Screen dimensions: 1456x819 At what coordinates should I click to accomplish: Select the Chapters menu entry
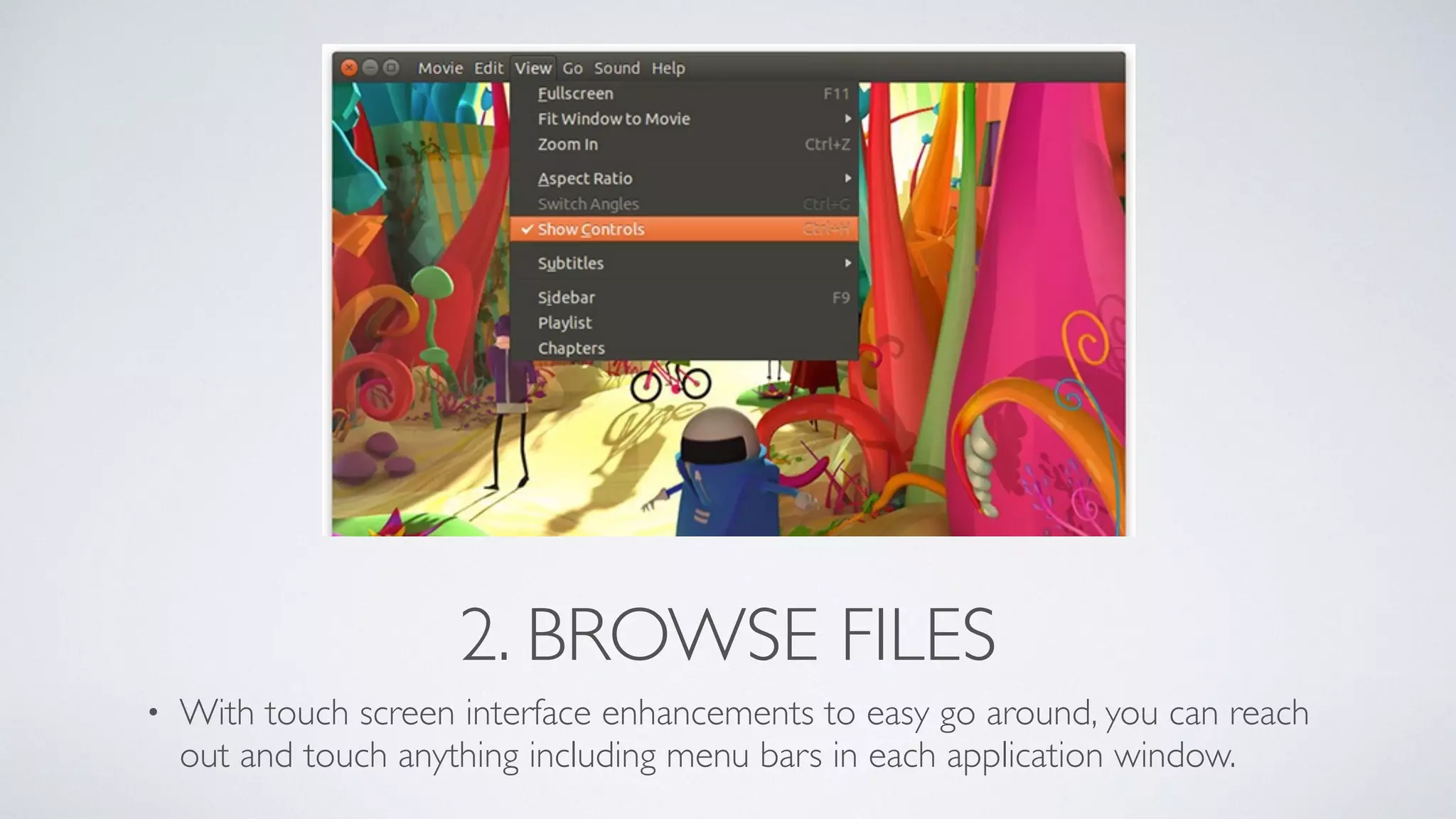[685, 348]
